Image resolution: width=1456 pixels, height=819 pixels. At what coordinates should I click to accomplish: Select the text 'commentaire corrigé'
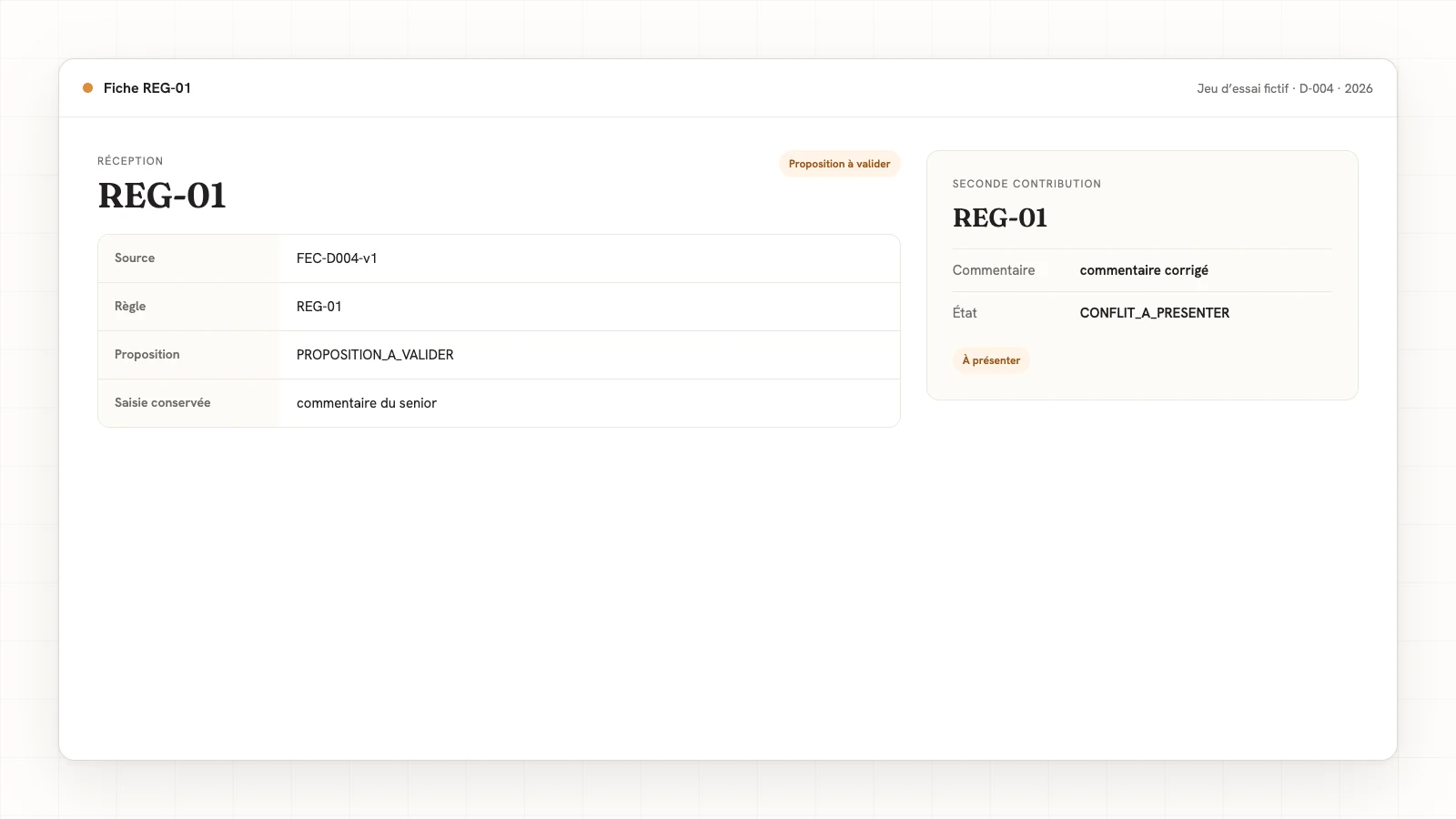point(1144,270)
